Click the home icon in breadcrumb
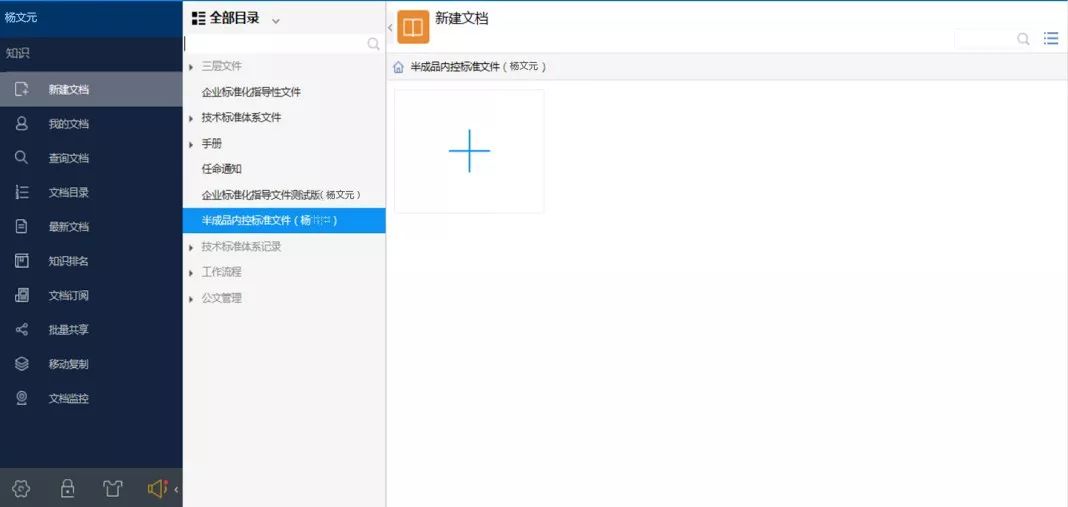This screenshot has width=1068, height=507. click(398, 67)
